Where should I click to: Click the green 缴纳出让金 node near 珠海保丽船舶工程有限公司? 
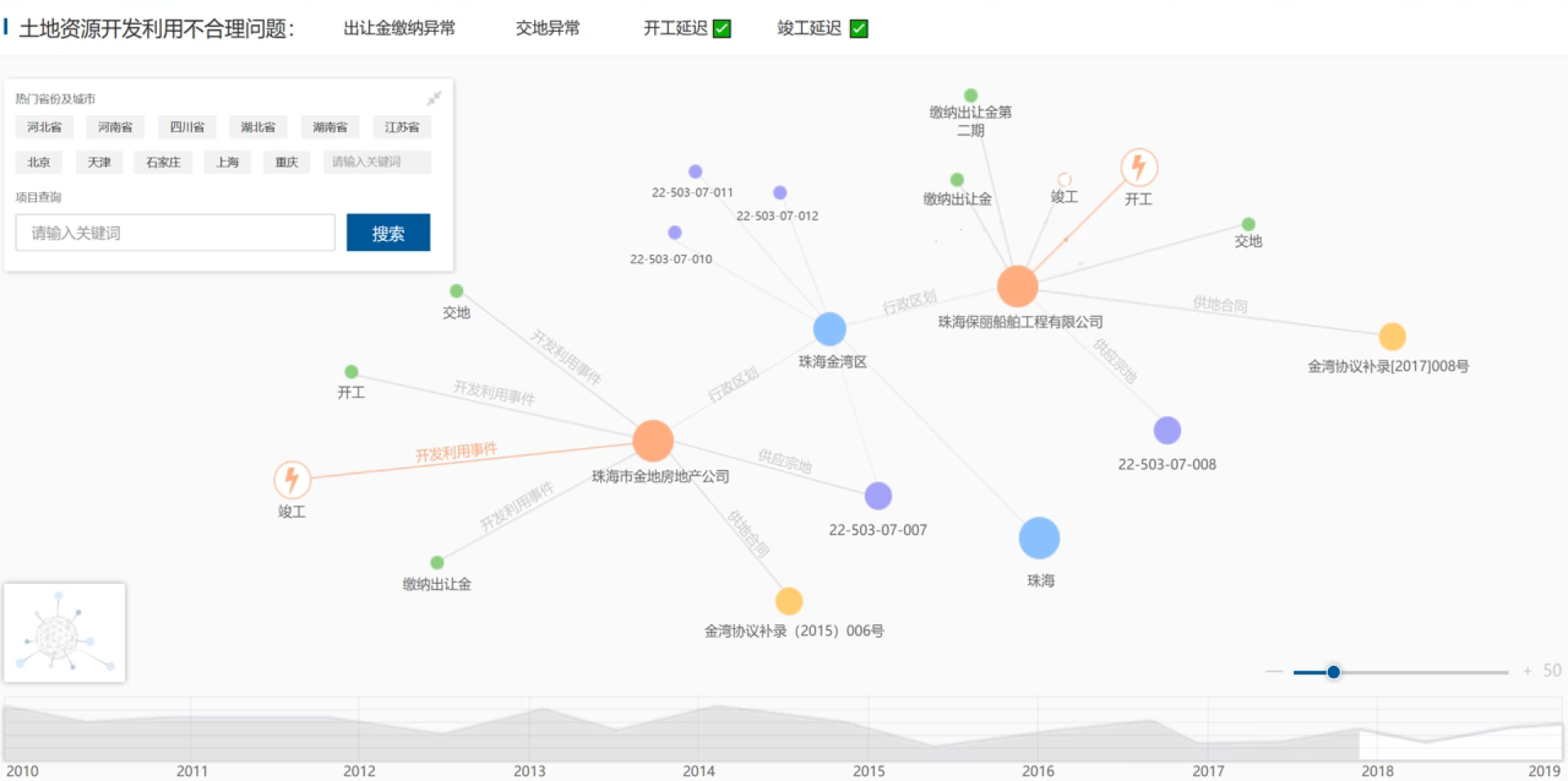(x=957, y=180)
